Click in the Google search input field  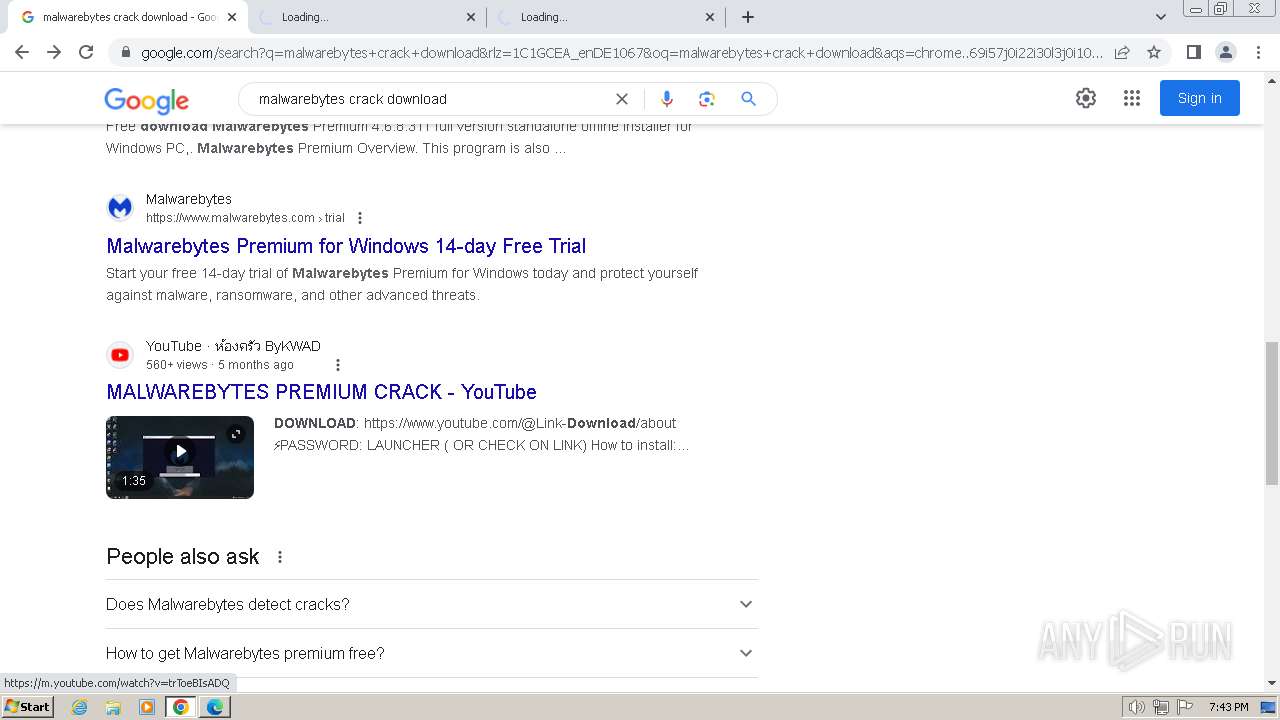tap(430, 99)
